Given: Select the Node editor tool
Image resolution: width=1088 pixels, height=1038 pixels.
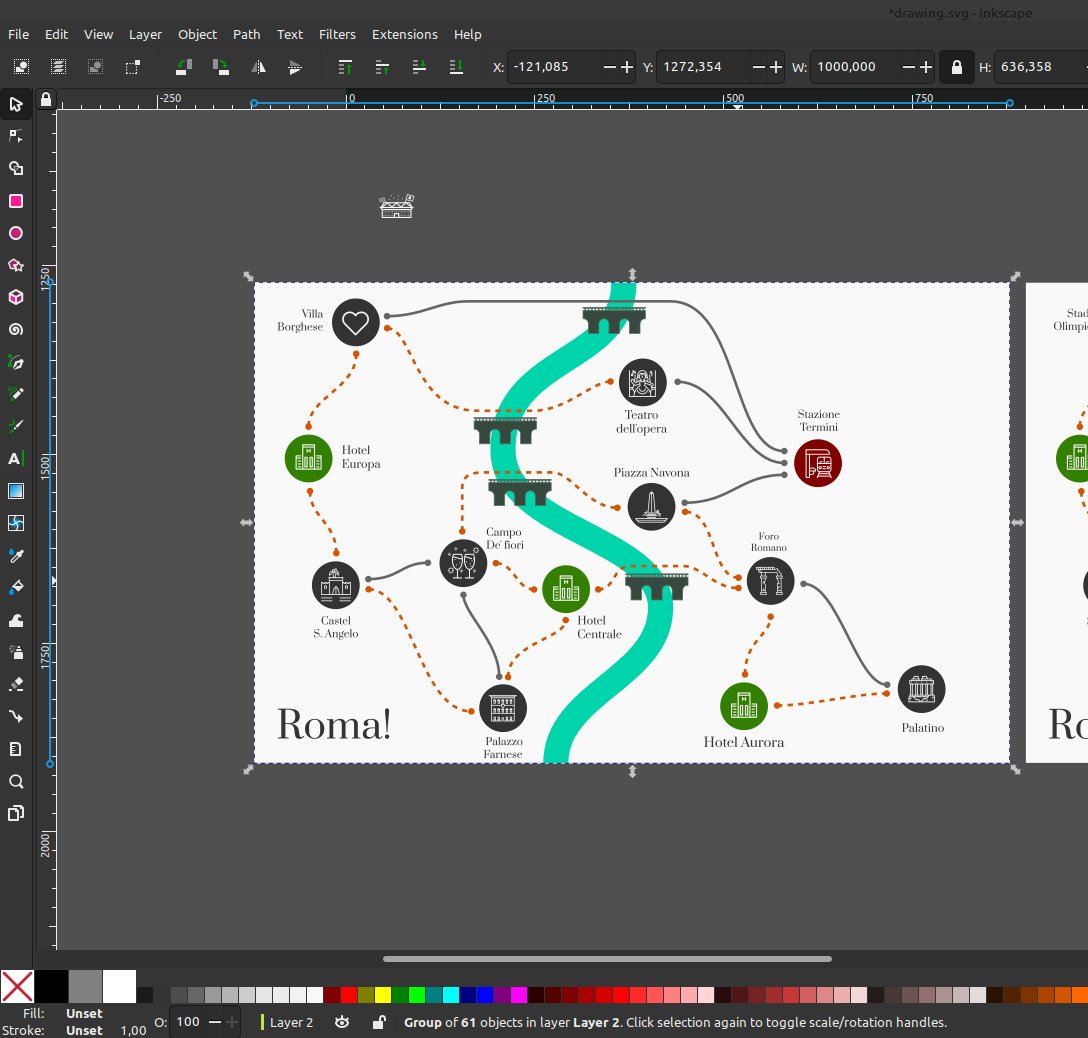Looking at the screenshot, I should point(16,135).
